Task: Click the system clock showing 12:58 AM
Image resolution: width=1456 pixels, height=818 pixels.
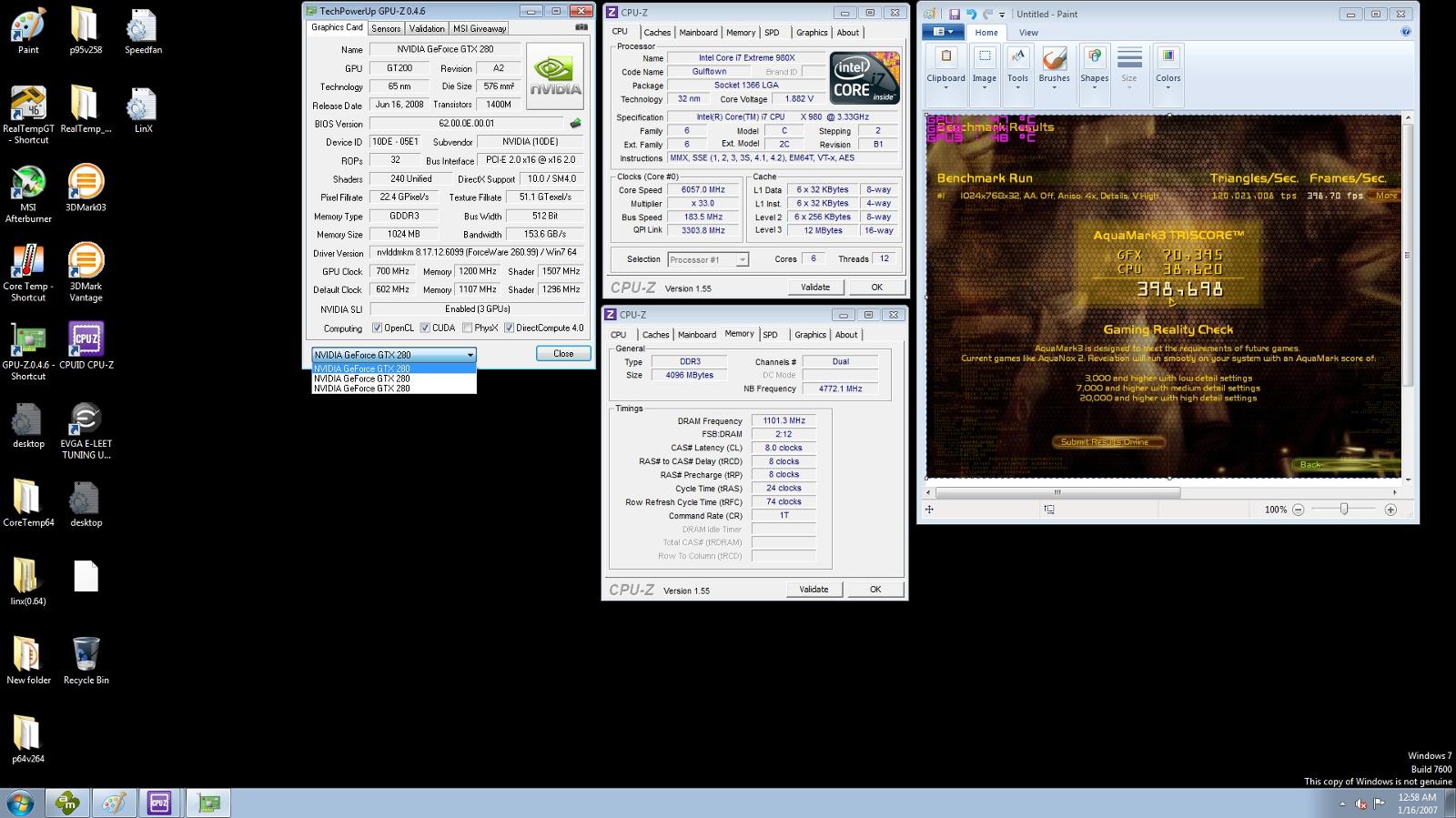Action: (1417, 797)
